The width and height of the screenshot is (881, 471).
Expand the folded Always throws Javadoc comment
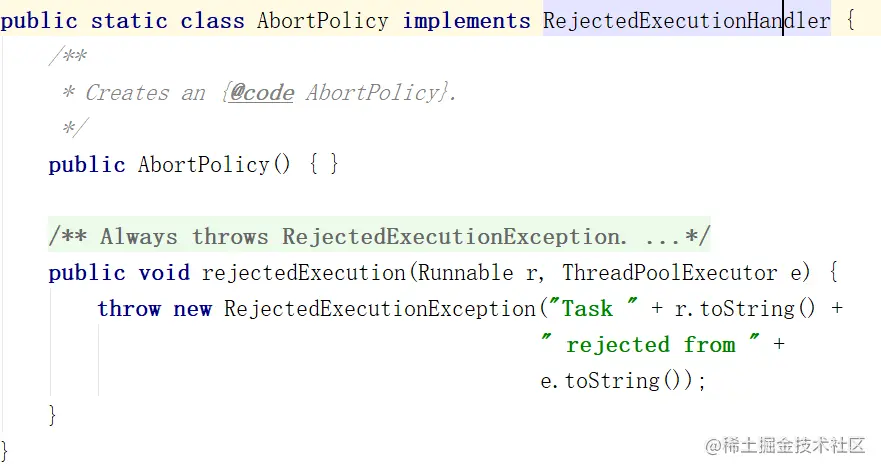tap(379, 237)
